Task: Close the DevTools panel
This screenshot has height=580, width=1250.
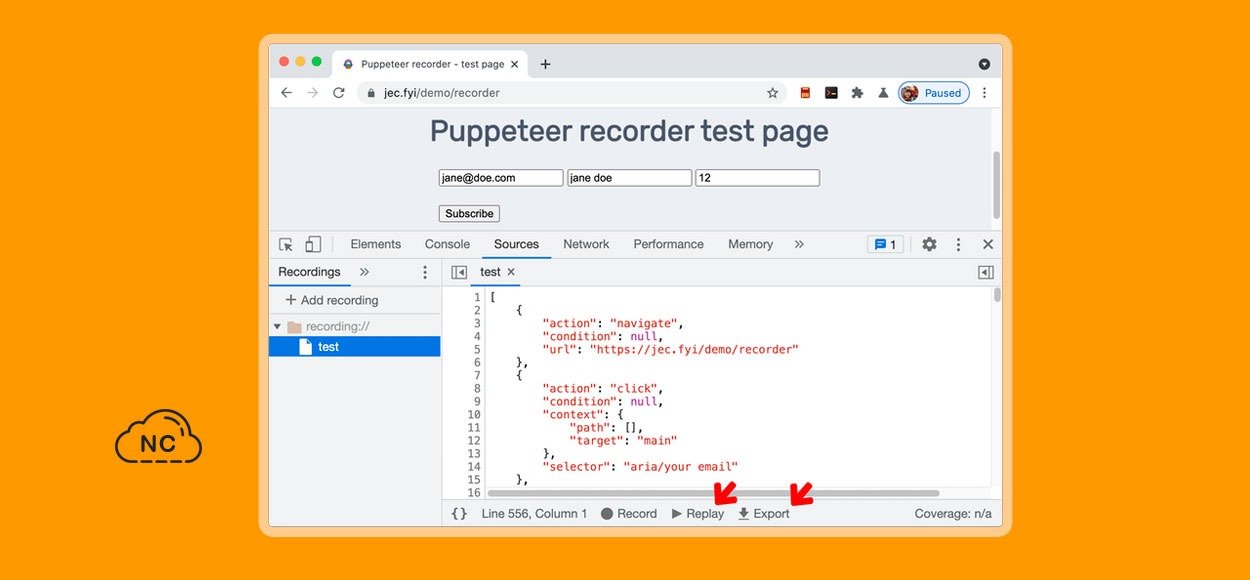Action: point(988,244)
